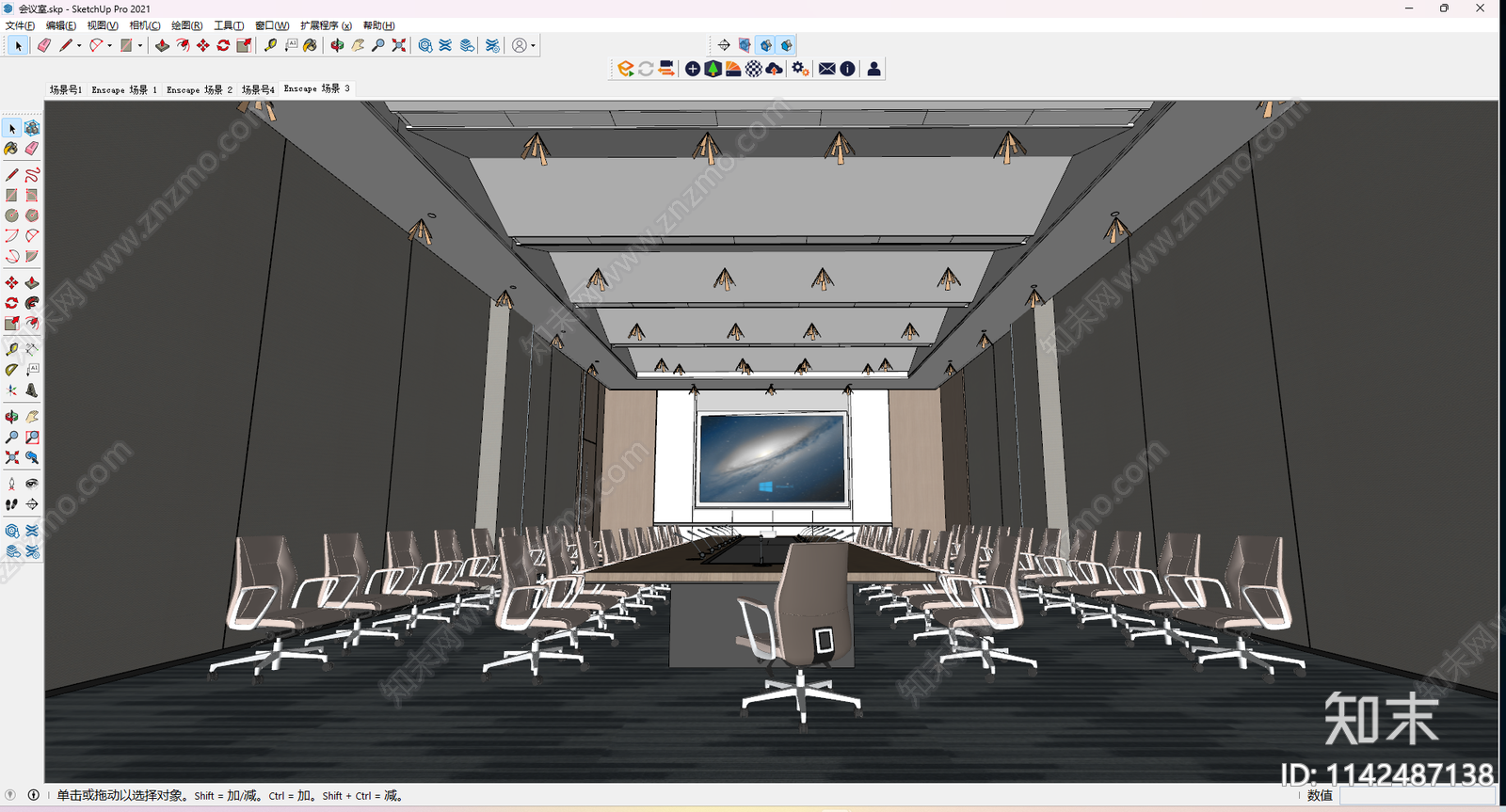The width and height of the screenshot is (1506, 812).
Task: Open the Enscape Materials swatch-fan icon
Action: pos(733,69)
